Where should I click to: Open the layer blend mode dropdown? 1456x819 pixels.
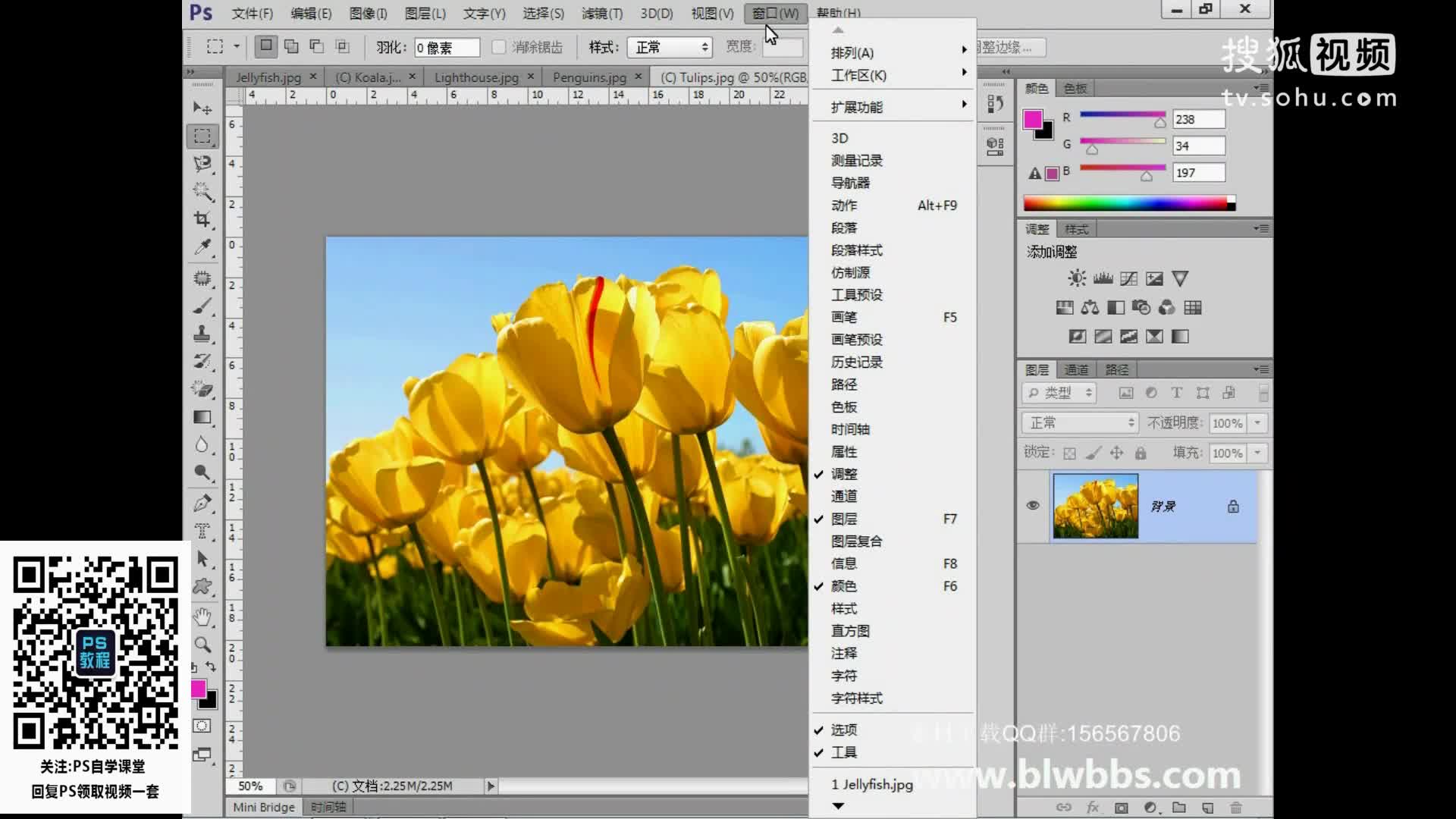[x=1081, y=422]
